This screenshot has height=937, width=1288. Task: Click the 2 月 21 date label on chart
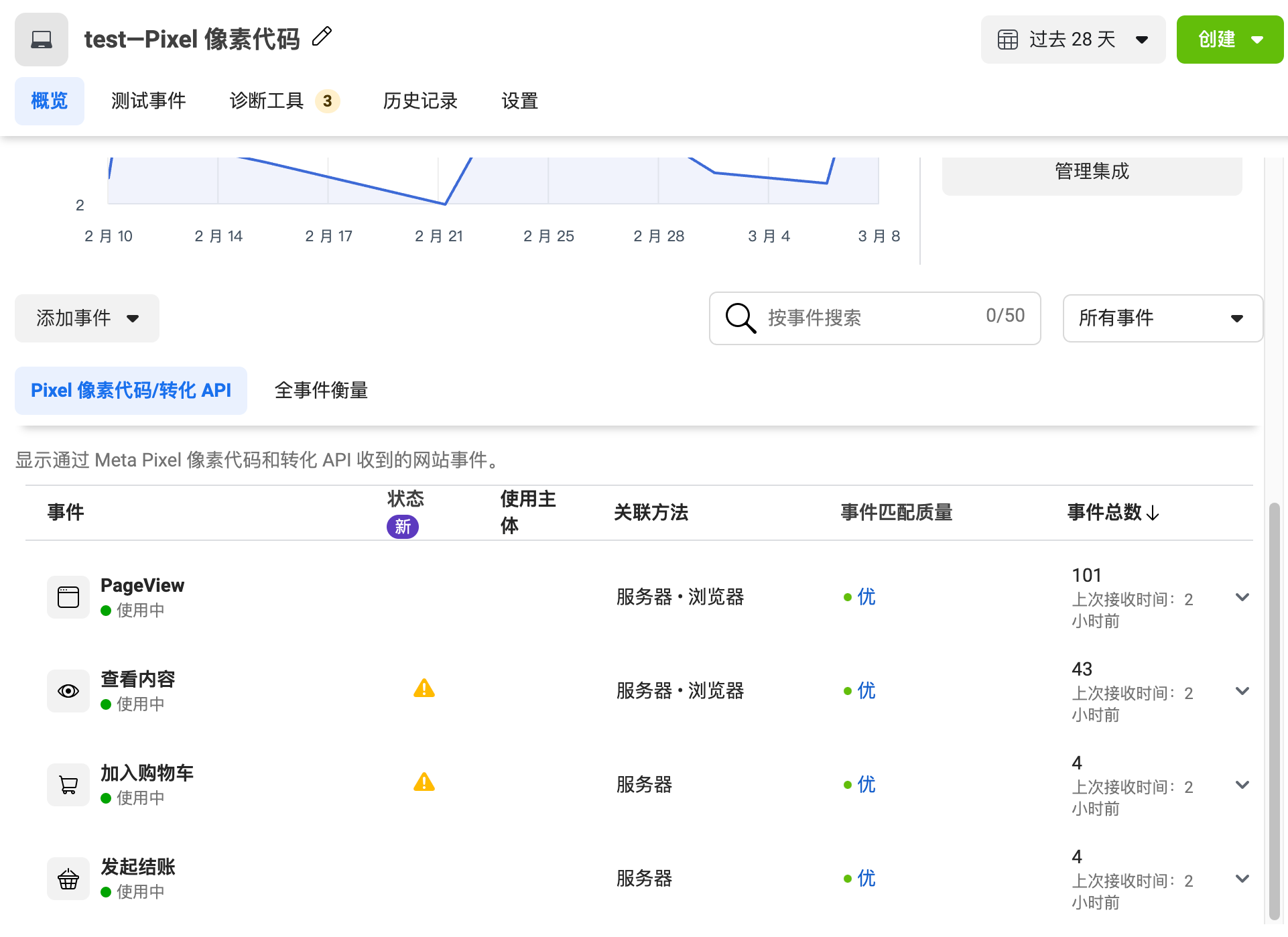(x=439, y=236)
